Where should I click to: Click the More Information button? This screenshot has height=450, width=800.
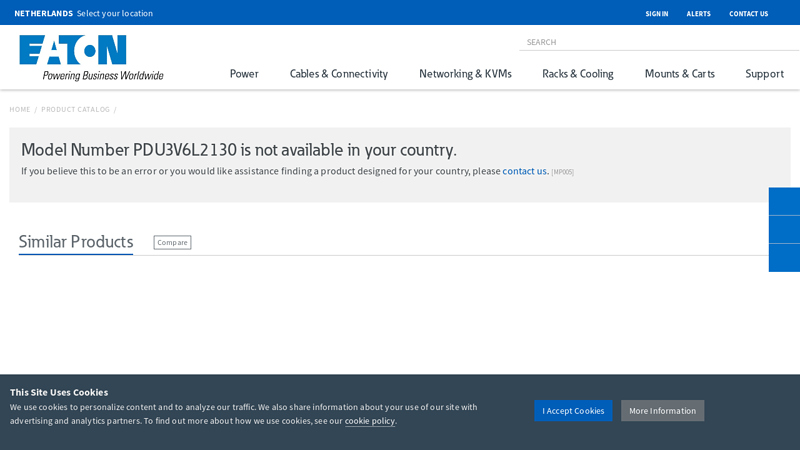click(662, 411)
